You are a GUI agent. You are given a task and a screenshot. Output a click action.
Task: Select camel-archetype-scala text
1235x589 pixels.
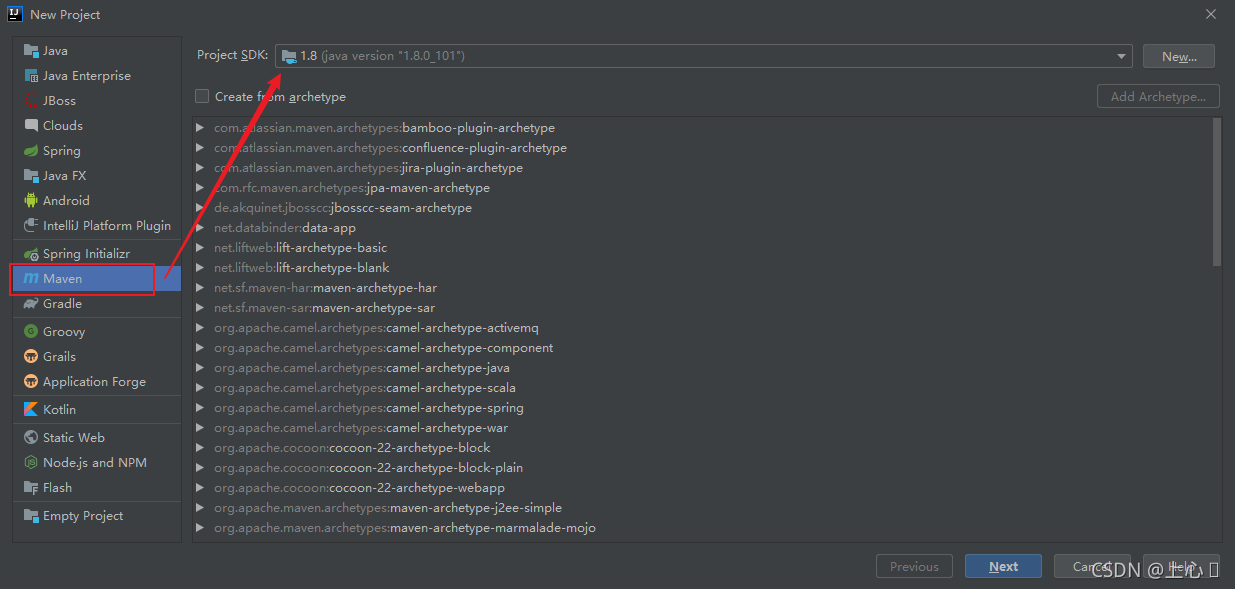tap(451, 387)
